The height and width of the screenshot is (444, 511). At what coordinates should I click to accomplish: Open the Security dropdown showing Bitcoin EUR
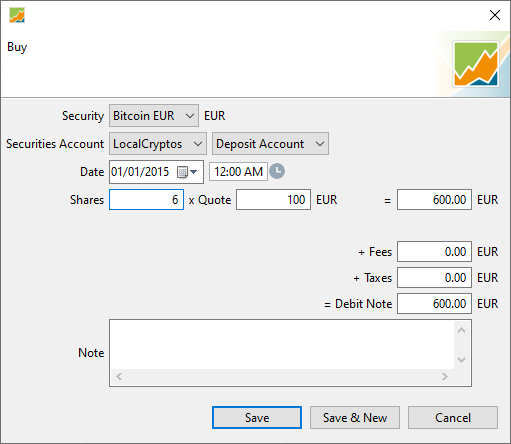pyautogui.click(x=154, y=116)
